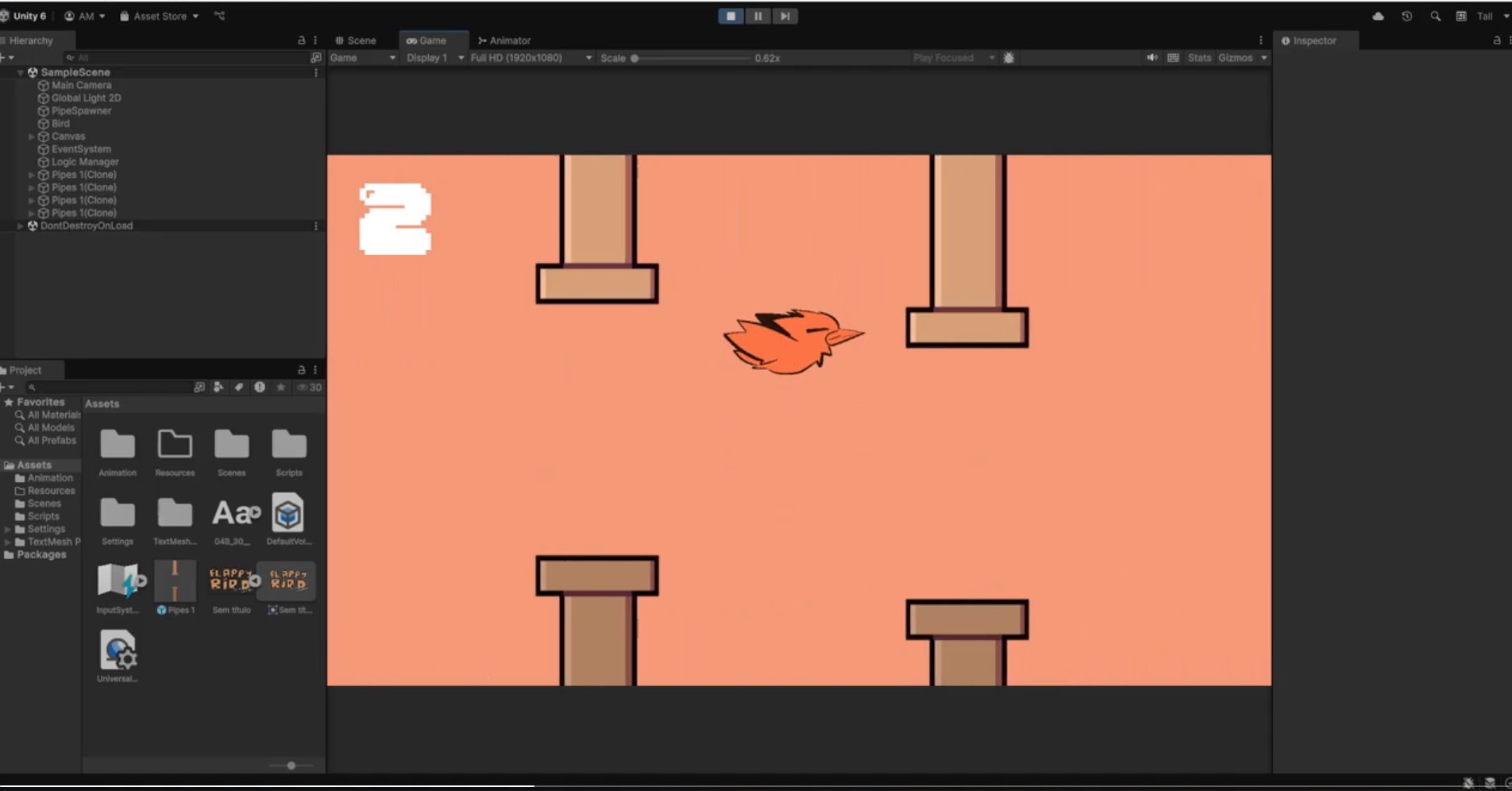This screenshot has height=791, width=1512.
Task: Open the global Search magnifier icon
Action: [x=1435, y=16]
